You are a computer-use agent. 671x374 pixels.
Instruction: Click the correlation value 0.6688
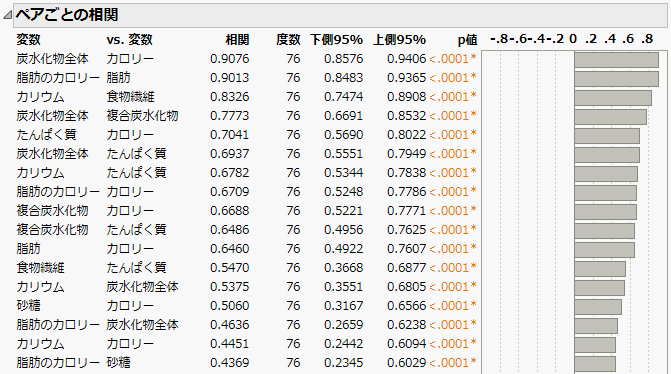pyautogui.click(x=229, y=211)
